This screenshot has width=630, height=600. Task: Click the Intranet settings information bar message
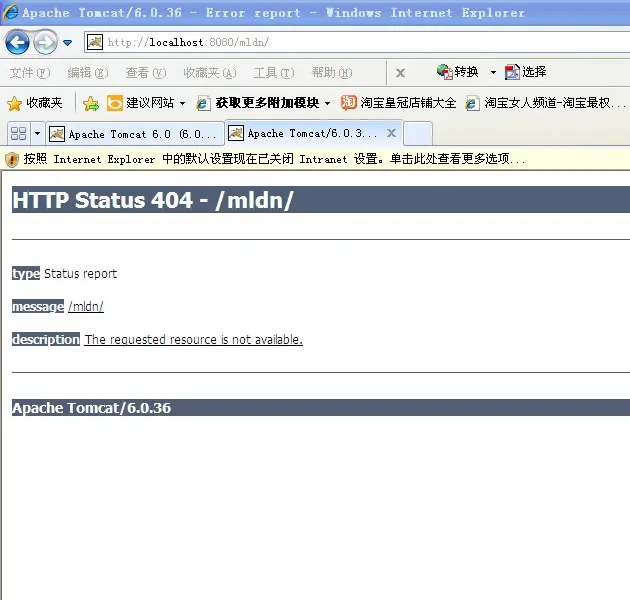point(274,159)
